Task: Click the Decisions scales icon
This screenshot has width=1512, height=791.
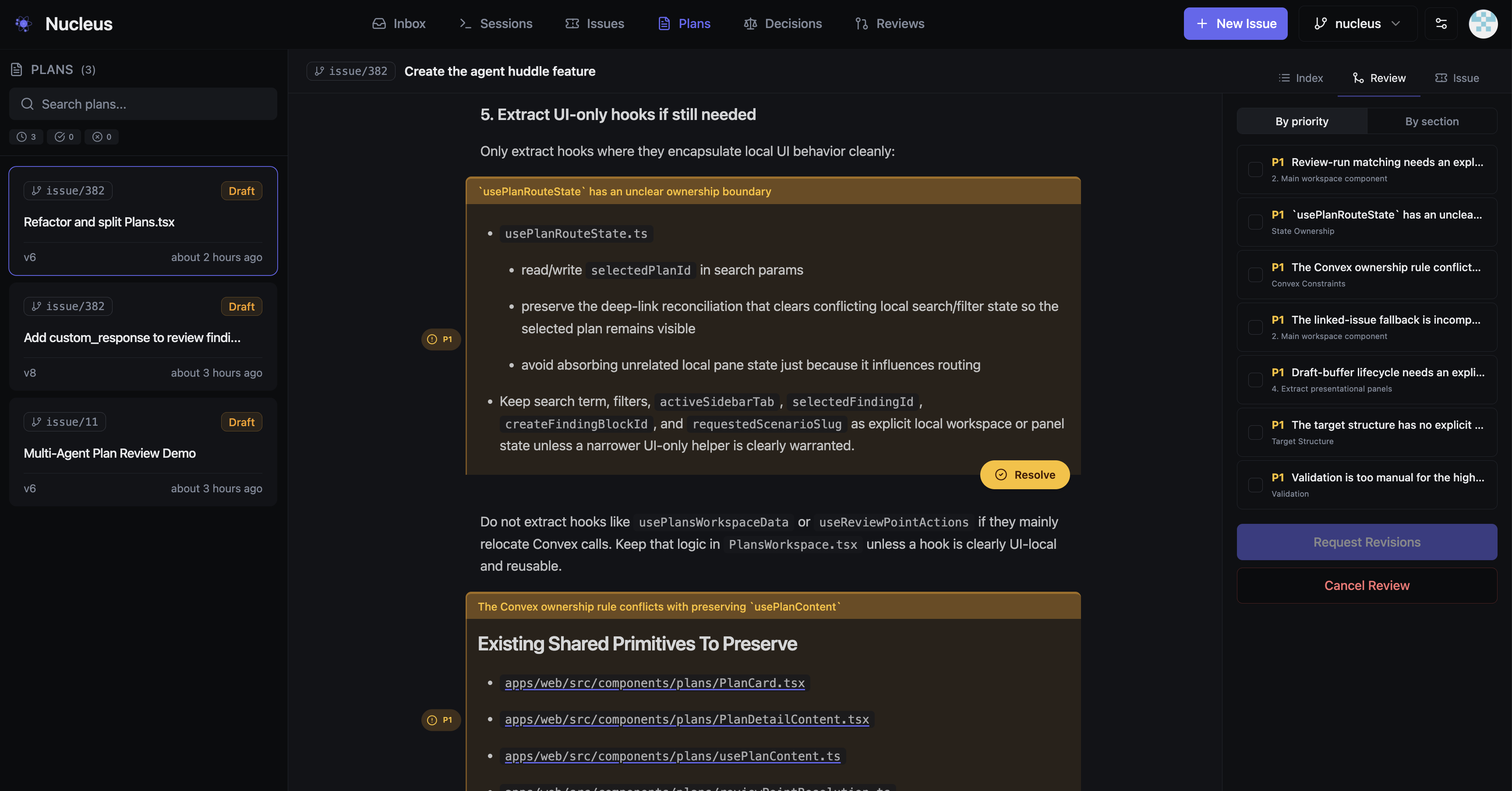Action: pos(750,24)
